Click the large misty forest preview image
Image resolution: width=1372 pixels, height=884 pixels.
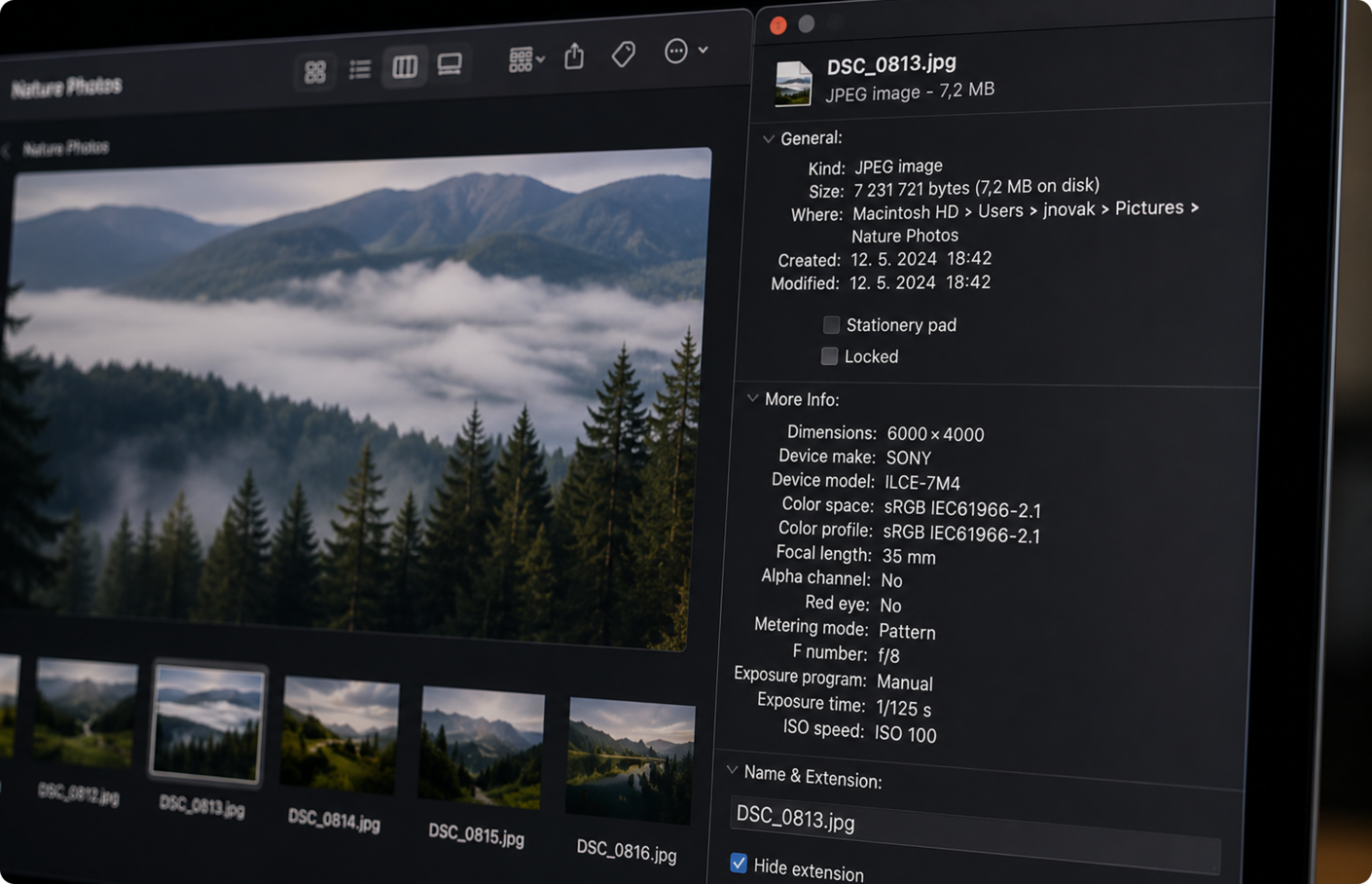point(357,399)
